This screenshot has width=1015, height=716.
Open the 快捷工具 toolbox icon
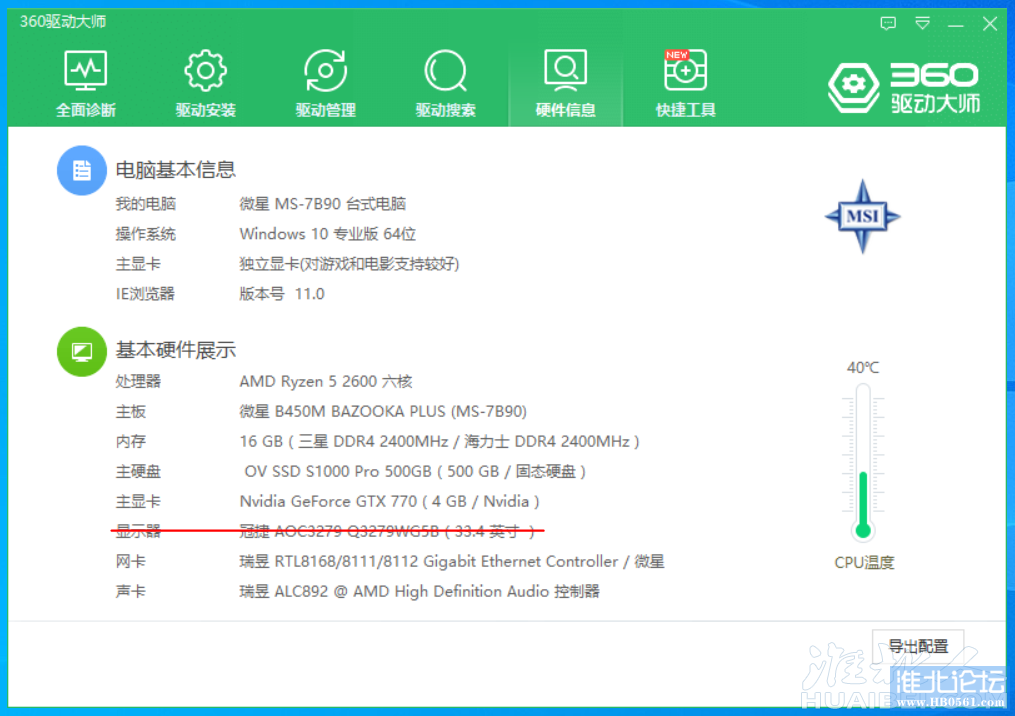(x=686, y=71)
